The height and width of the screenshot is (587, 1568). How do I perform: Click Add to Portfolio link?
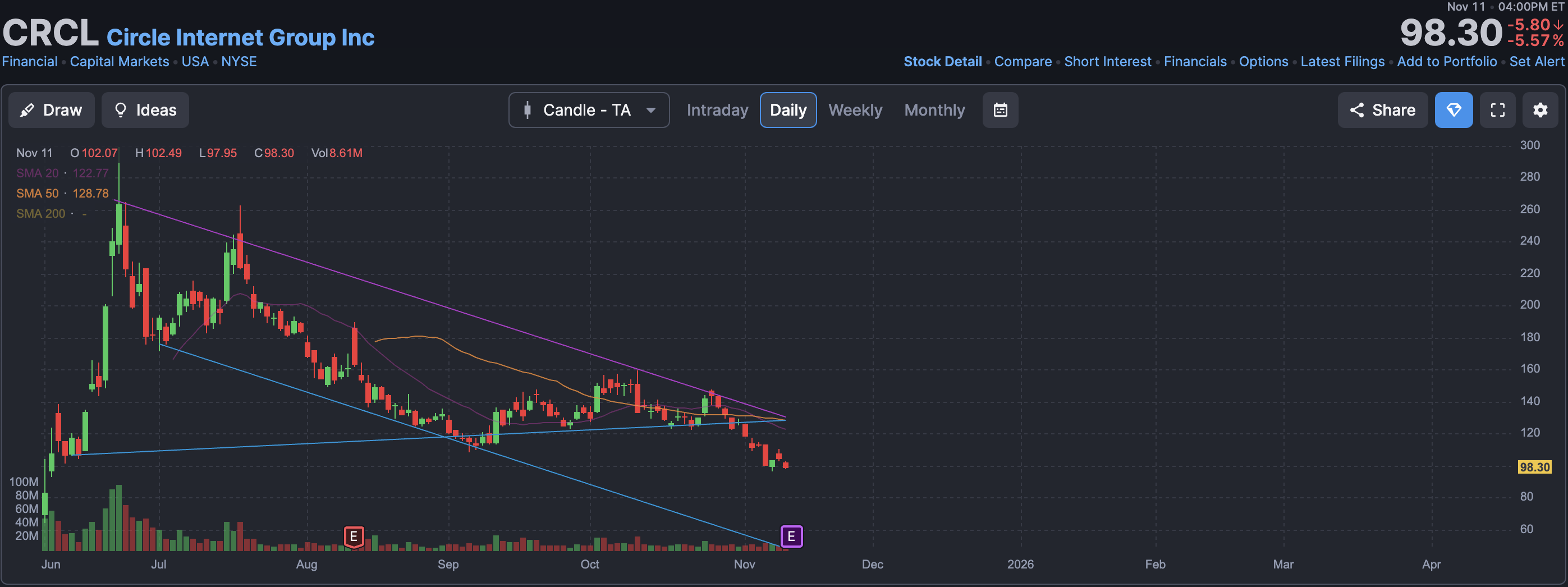tap(1446, 62)
